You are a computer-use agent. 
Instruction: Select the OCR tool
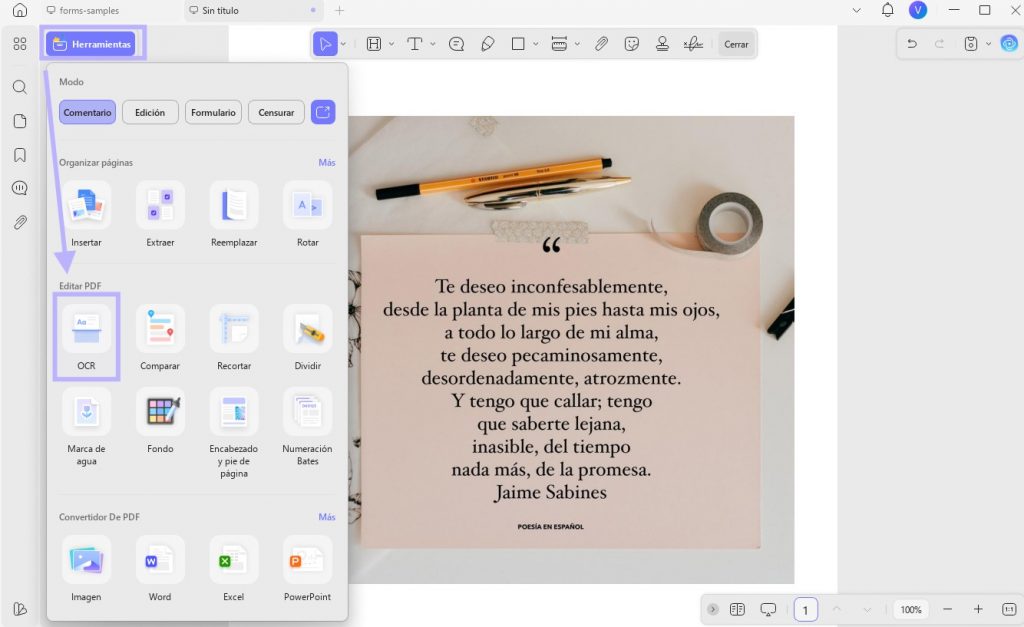[x=86, y=337]
